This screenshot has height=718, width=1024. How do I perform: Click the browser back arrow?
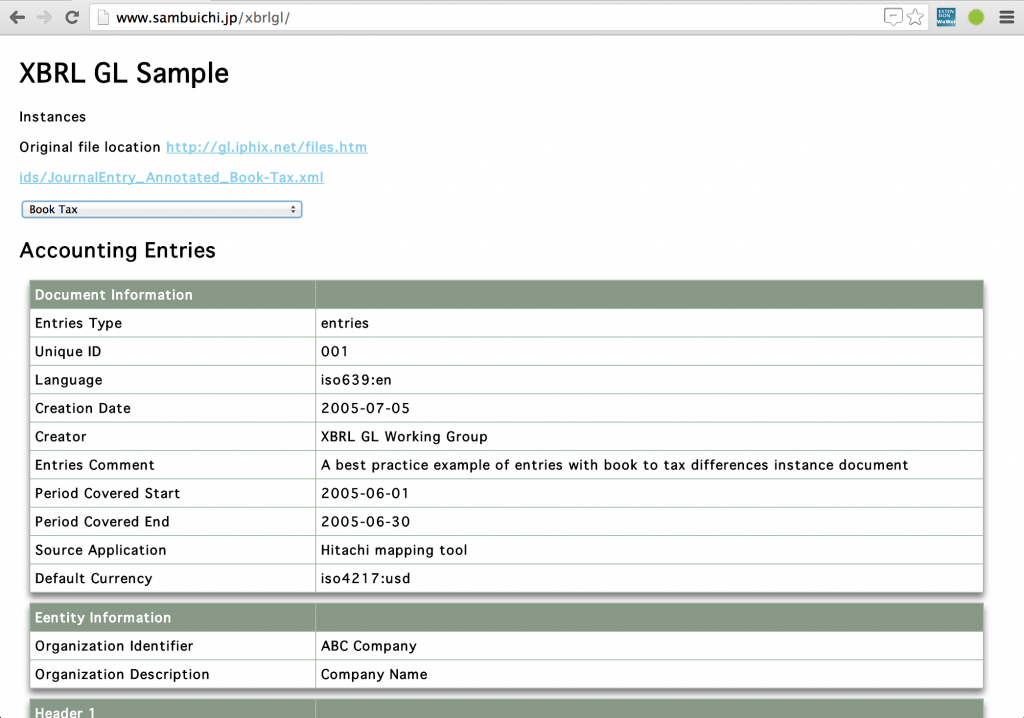pos(17,17)
